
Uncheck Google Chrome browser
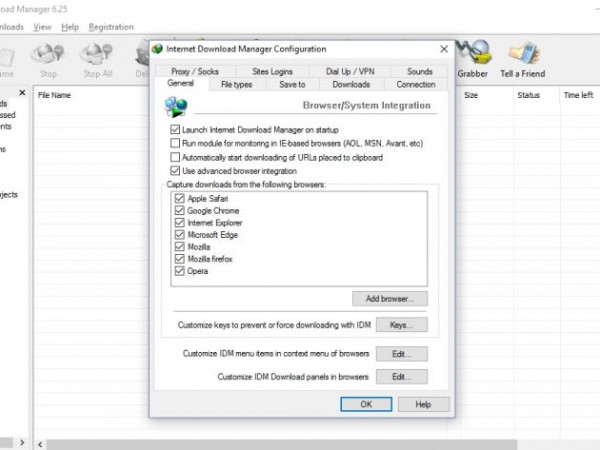(x=179, y=210)
